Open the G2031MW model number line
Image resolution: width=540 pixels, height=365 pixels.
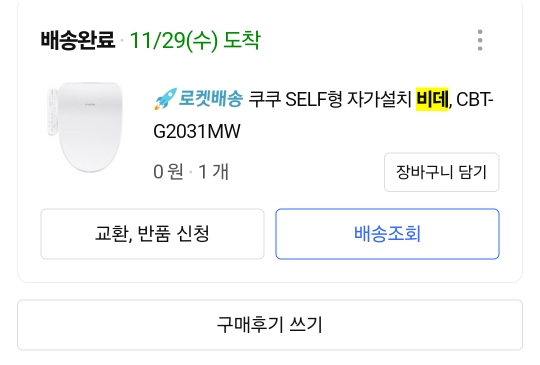pos(197,131)
